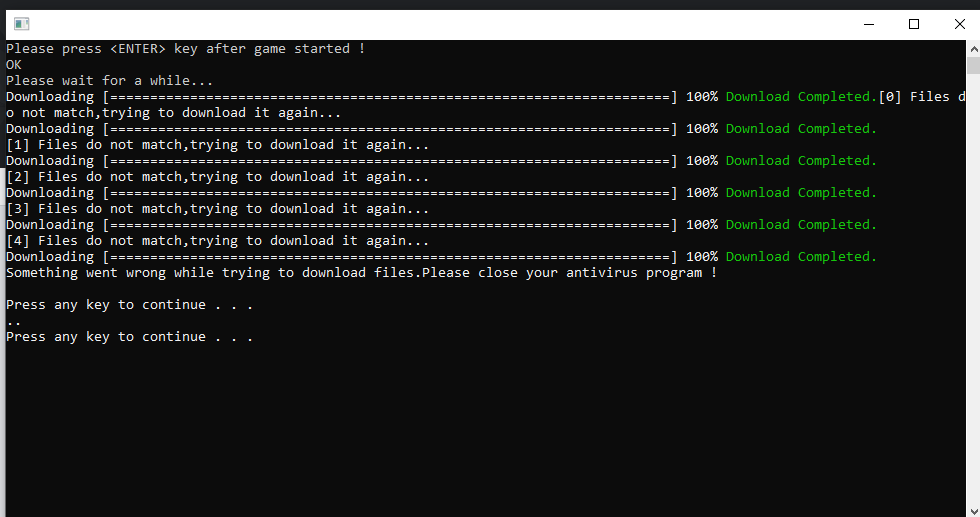
Task: Click the '[0] Files' text on first download line
Action: pyautogui.click(x=914, y=97)
